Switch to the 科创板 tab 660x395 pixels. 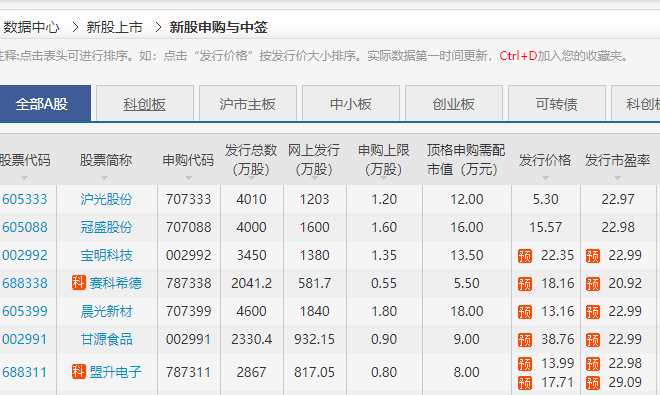tap(144, 104)
